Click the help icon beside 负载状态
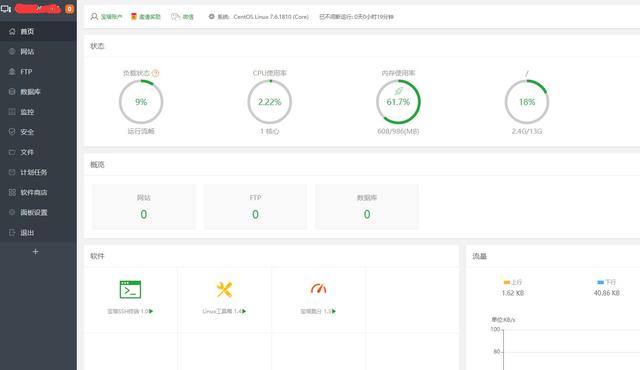Image resolution: width=640 pixels, height=370 pixels. [x=156, y=73]
